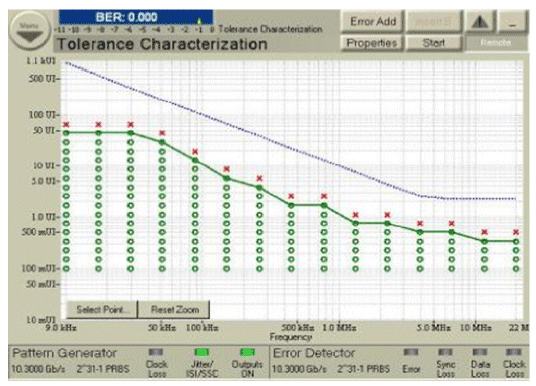Click the Error Detector Error indicator
Screen dimensions: 536x386
411,352
